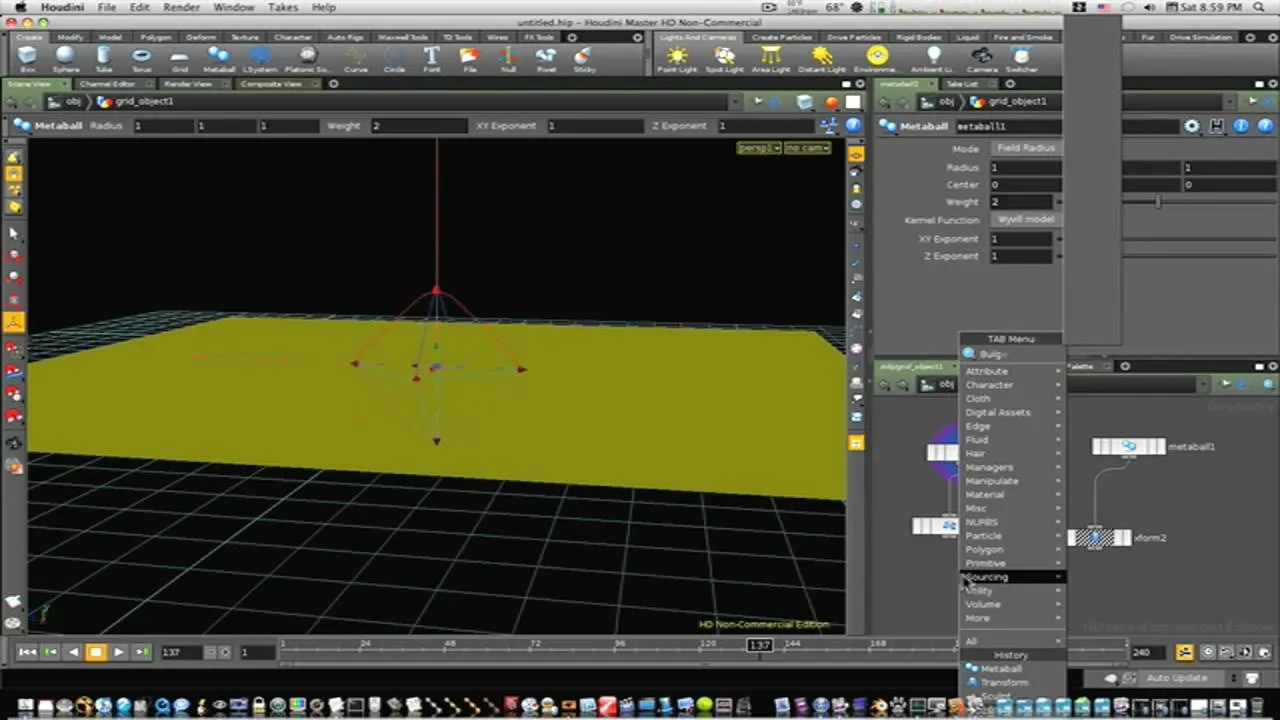Screen dimensions: 1280x720
Task: Click the TAB Menu search field
Action: pyautogui.click(x=1011, y=354)
